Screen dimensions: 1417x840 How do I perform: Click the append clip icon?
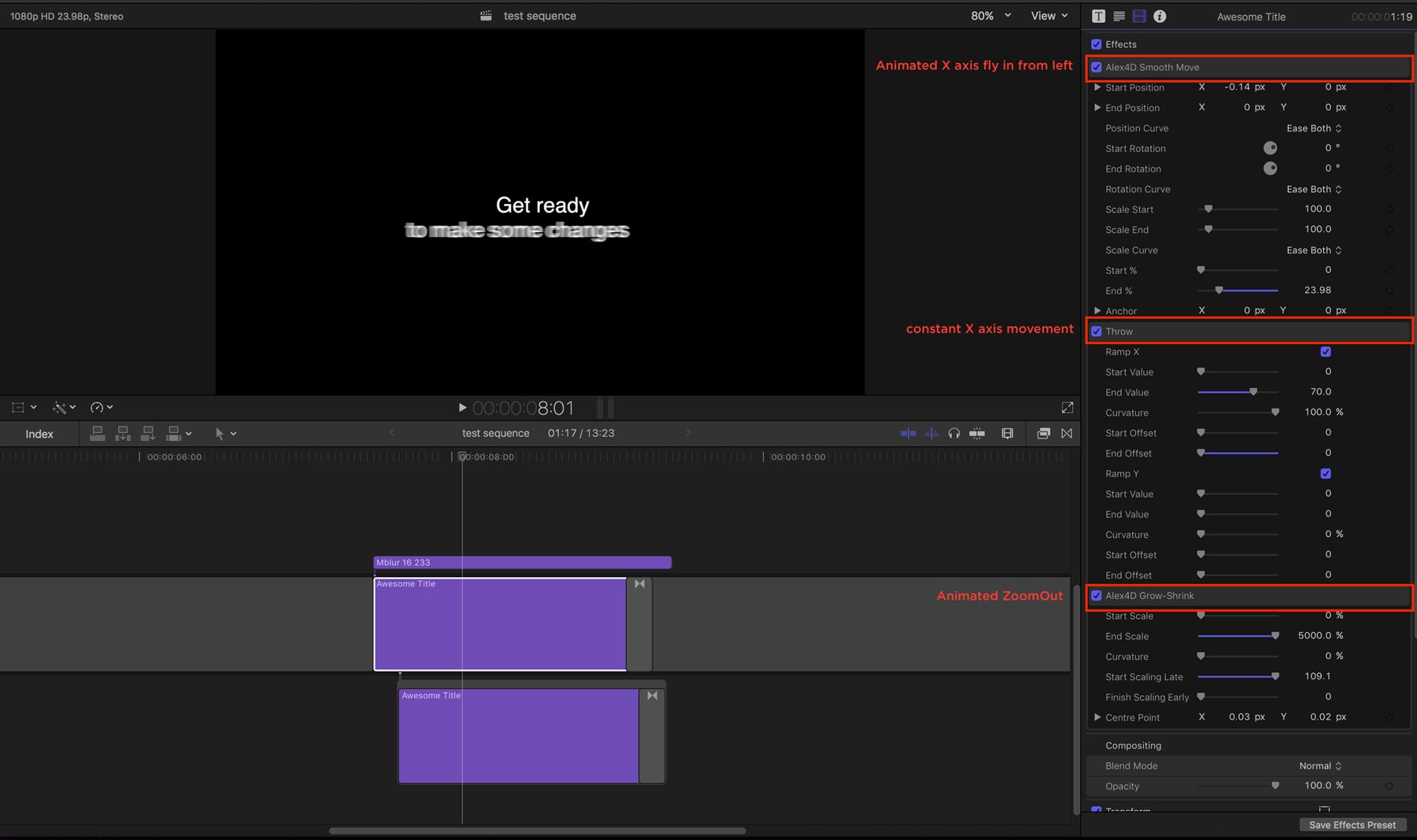tap(148, 434)
